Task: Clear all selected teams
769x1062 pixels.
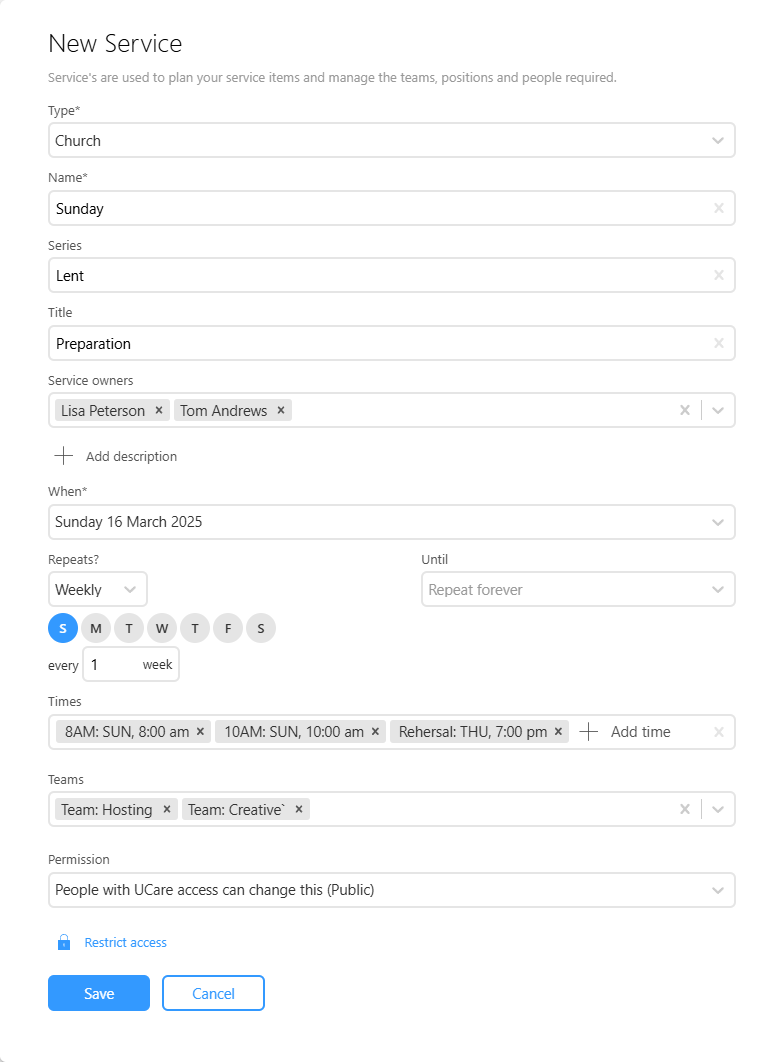Action: tap(685, 809)
